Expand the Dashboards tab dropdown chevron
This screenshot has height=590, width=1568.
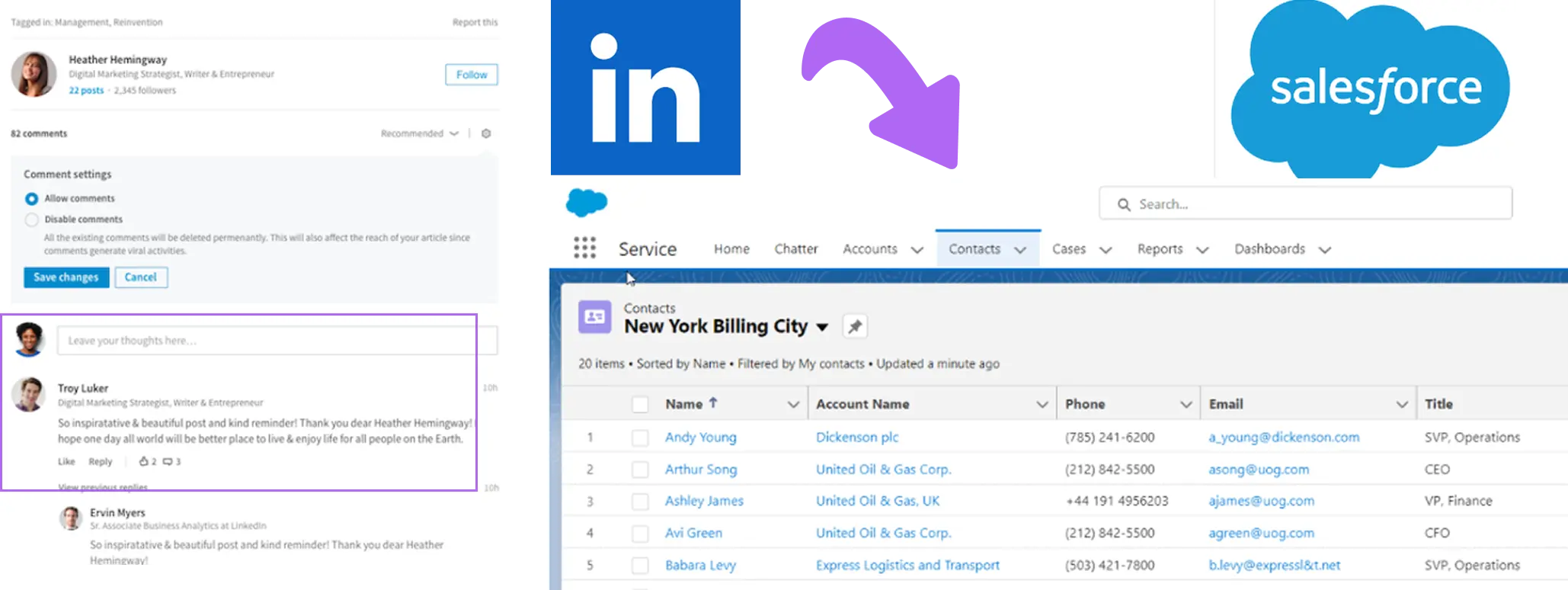pos(1325,250)
